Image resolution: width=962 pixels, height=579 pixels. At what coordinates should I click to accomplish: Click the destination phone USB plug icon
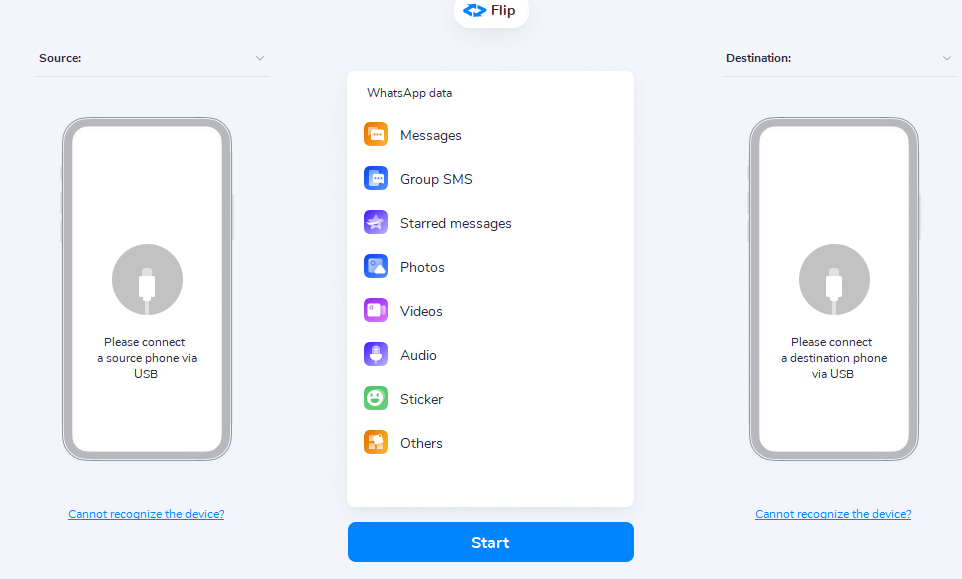[x=834, y=280]
